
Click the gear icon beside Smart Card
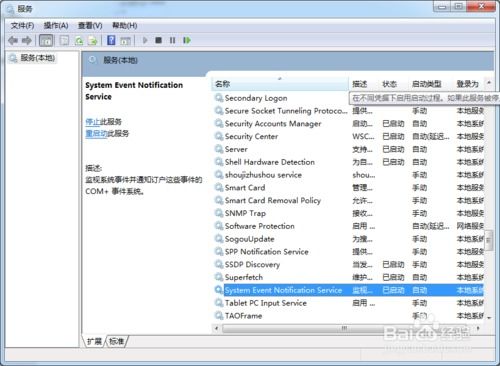coord(219,187)
